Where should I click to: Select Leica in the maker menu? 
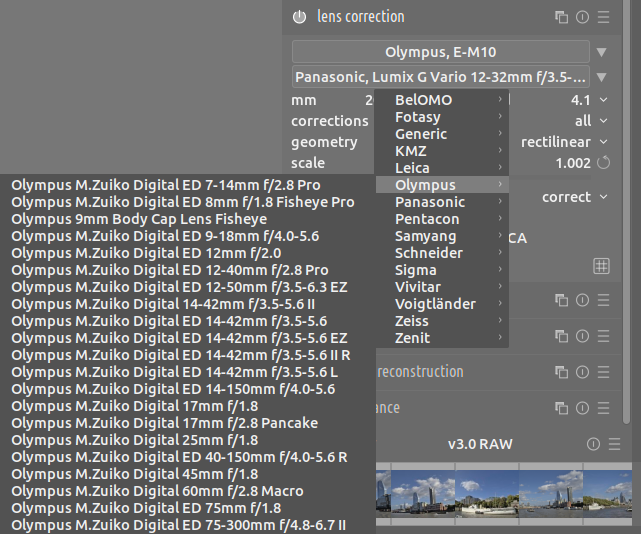(442, 168)
